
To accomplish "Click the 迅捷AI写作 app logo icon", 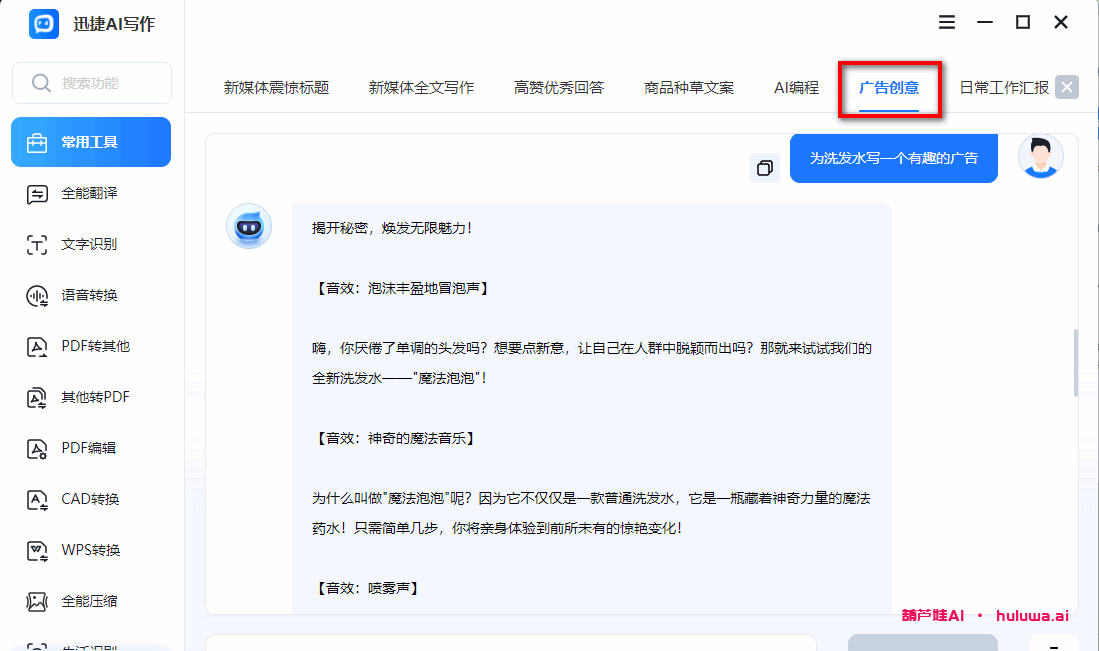I will pos(43,24).
